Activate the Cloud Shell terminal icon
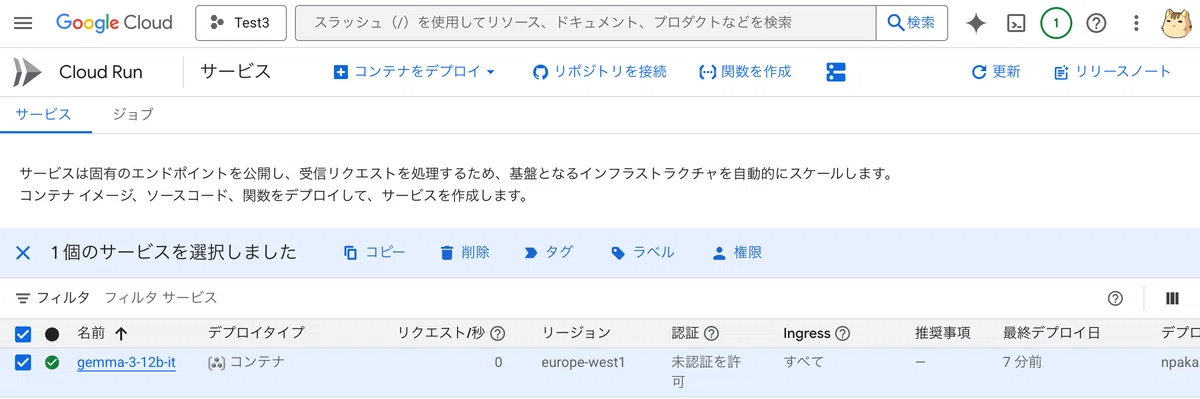The image size is (1200, 399). [1016, 23]
